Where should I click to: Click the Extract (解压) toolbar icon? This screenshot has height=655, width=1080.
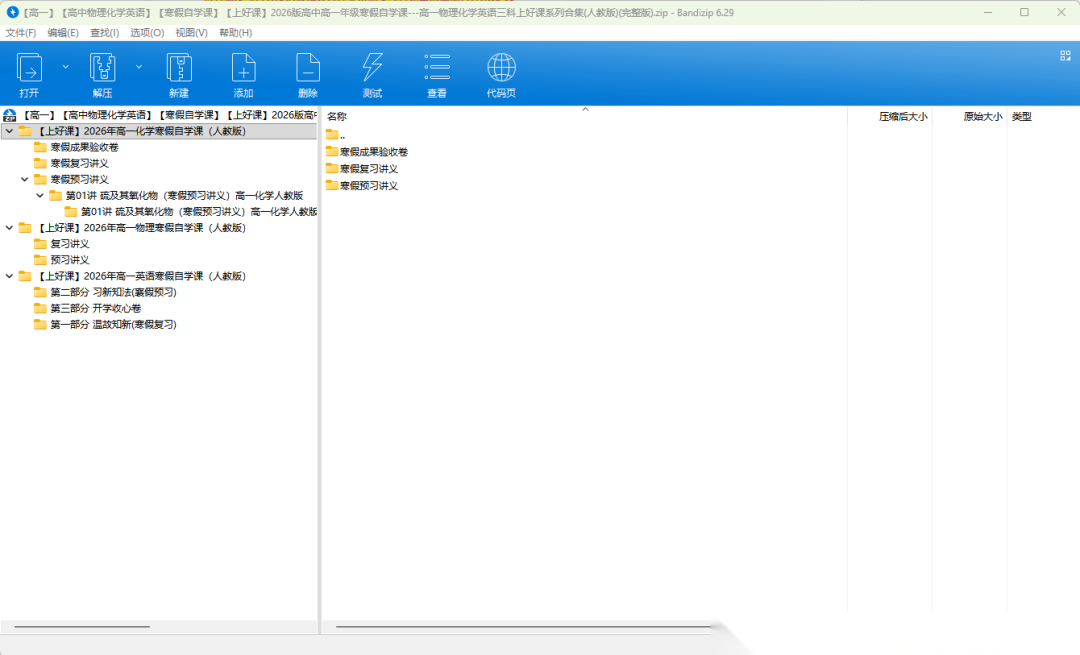click(102, 68)
